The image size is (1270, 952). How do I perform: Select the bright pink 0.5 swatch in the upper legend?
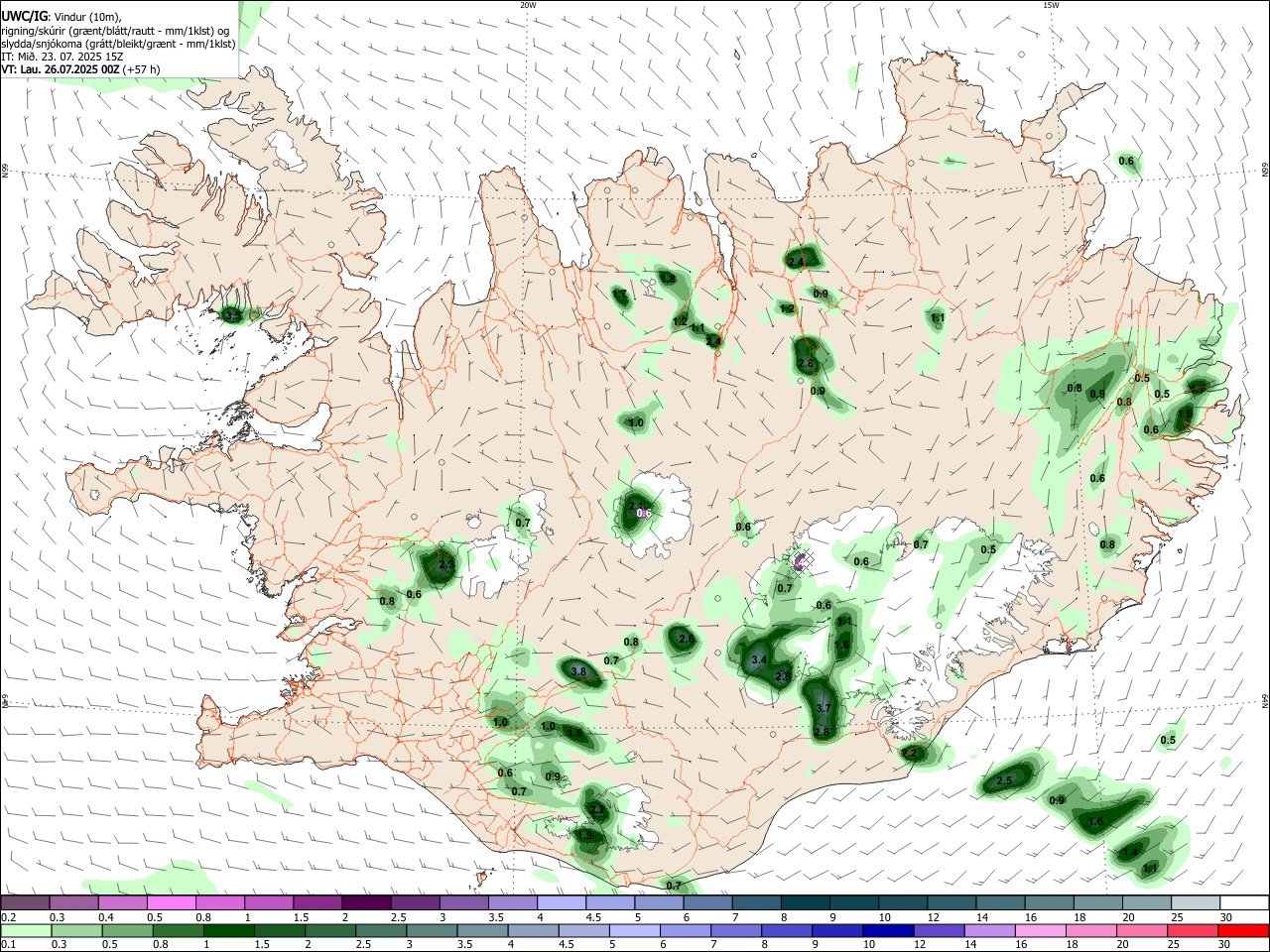(x=171, y=903)
